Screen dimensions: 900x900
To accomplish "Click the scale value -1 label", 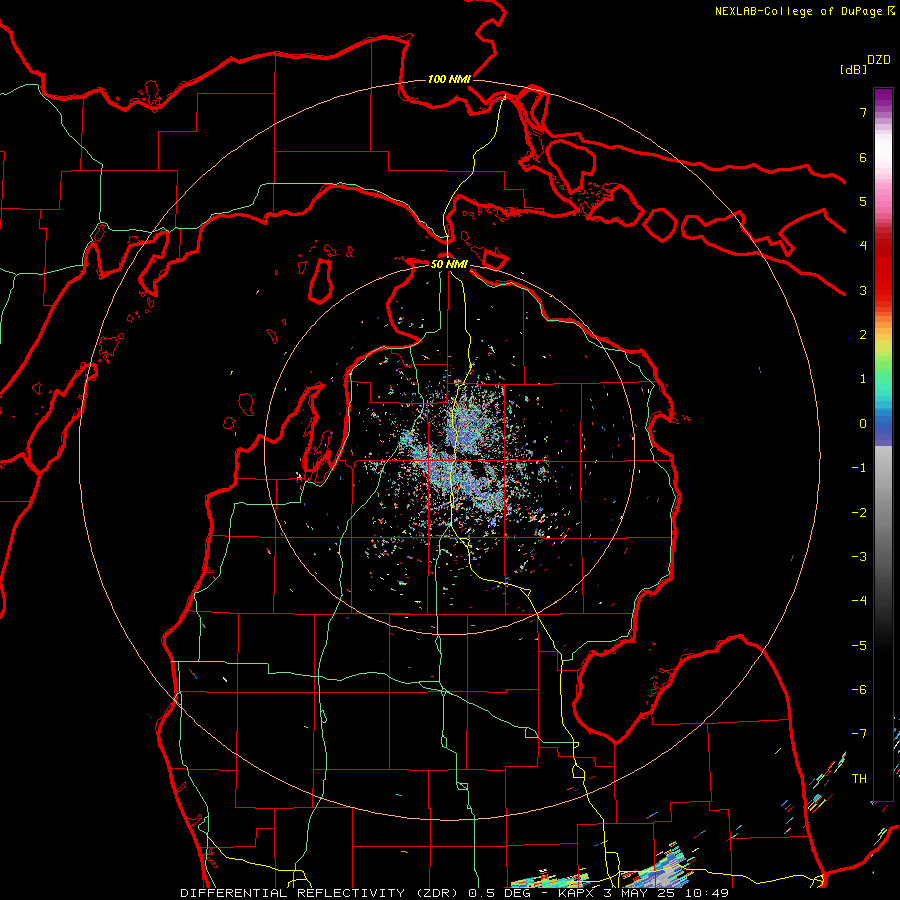I will click(859, 468).
